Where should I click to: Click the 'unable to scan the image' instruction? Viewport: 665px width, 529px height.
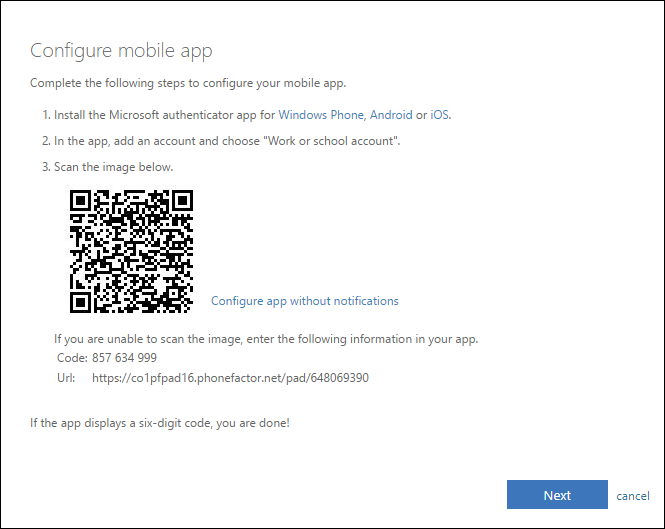(x=266, y=339)
